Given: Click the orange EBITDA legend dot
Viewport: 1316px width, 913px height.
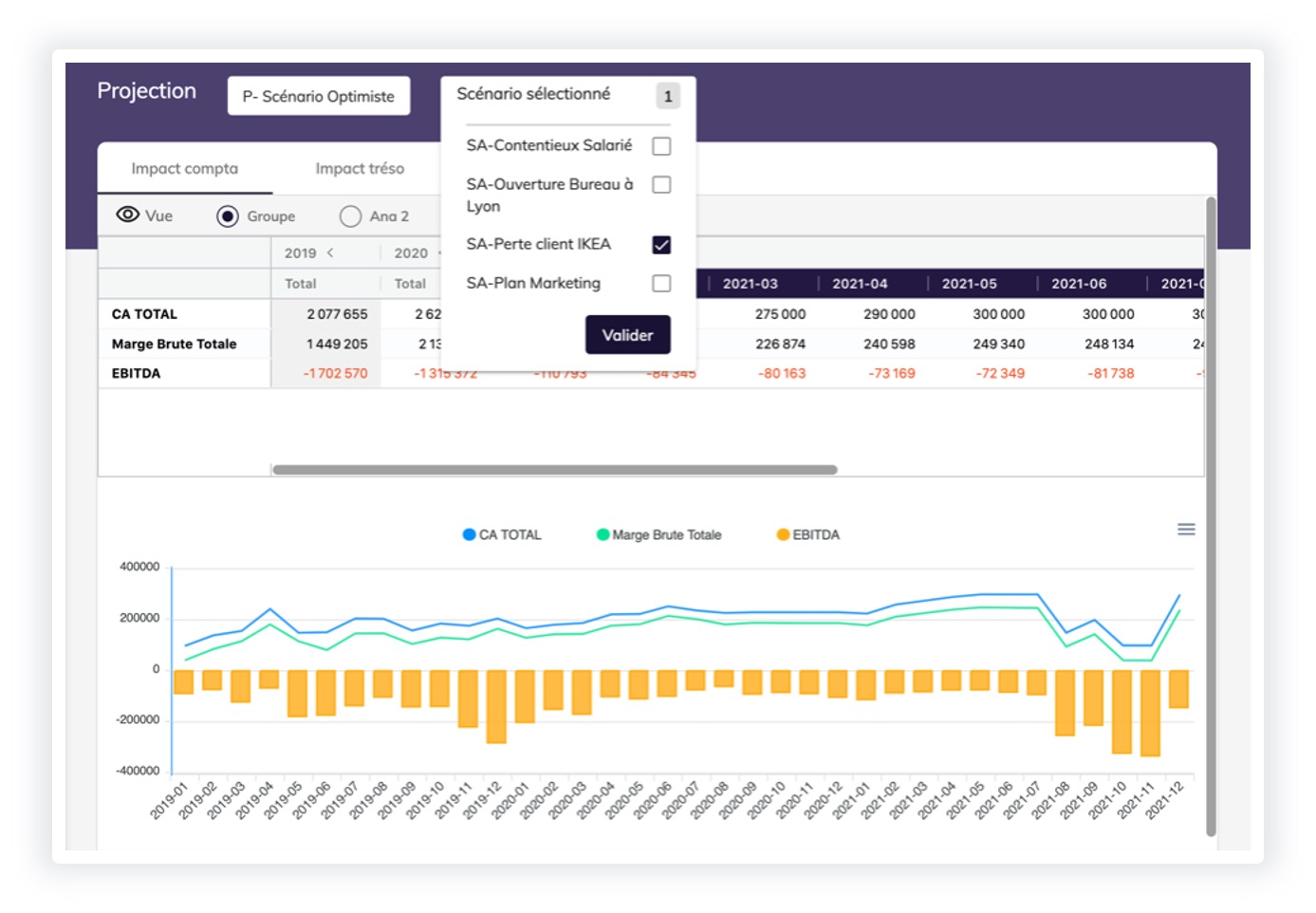Looking at the screenshot, I should click(x=783, y=534).
